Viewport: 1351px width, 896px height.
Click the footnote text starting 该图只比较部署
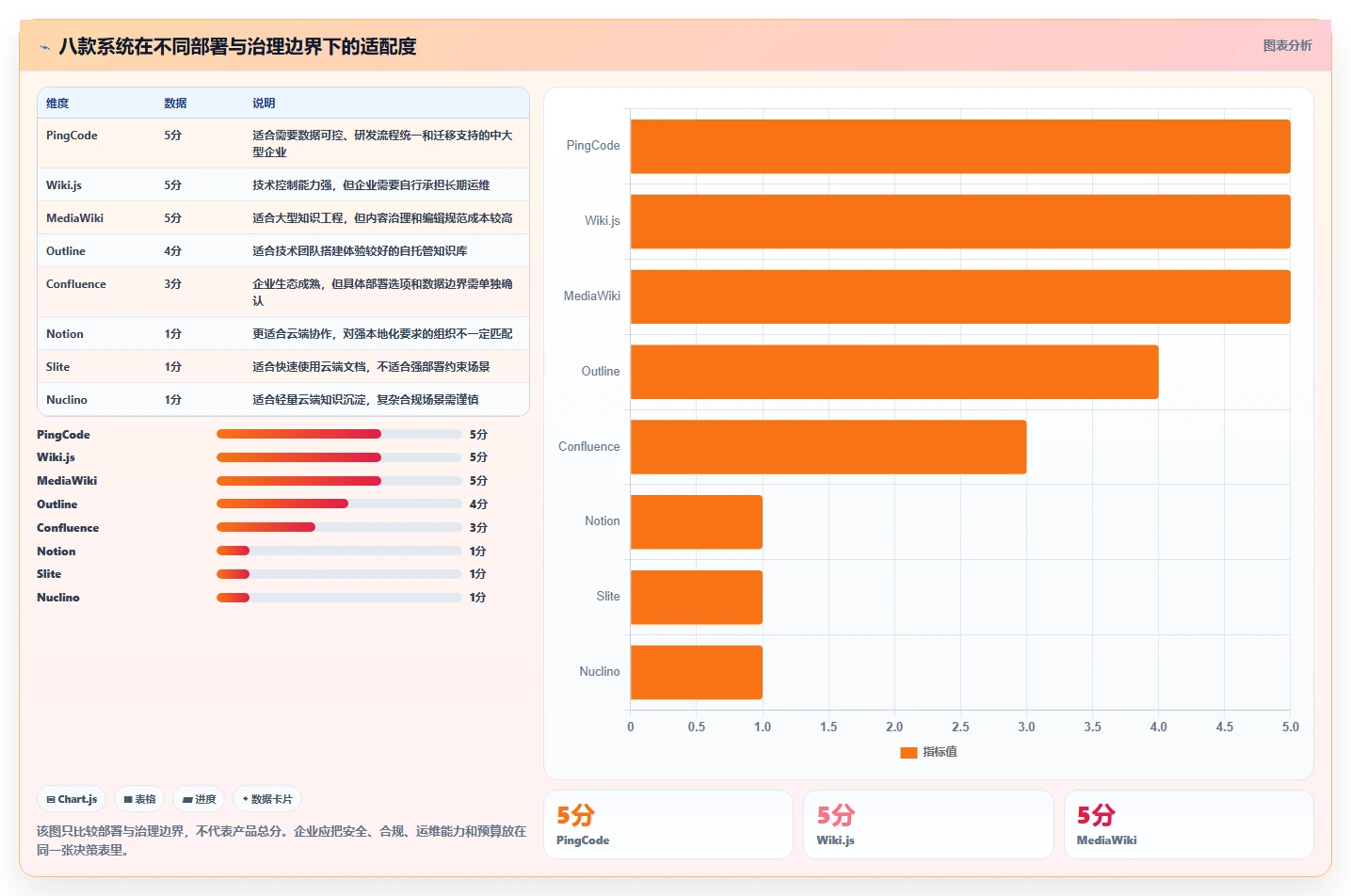pyautogui.click(x=281, y=840)
